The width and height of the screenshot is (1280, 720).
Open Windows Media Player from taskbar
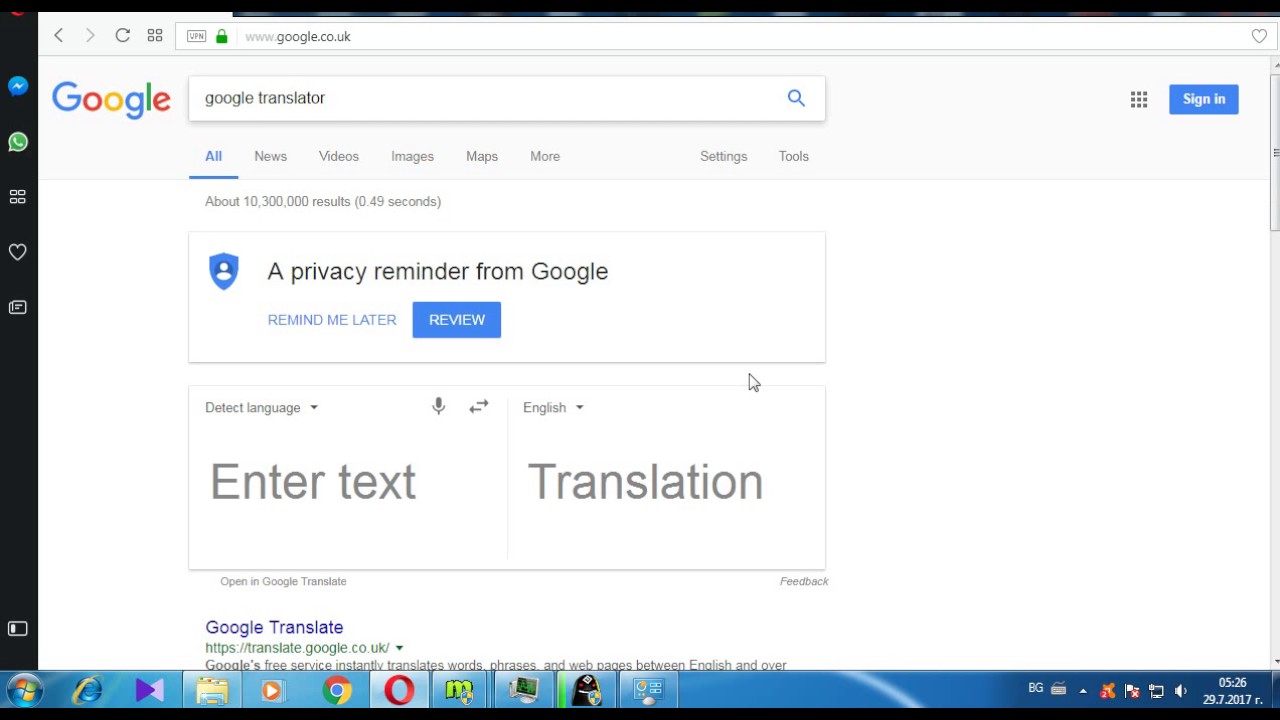(x=273, y=690)
